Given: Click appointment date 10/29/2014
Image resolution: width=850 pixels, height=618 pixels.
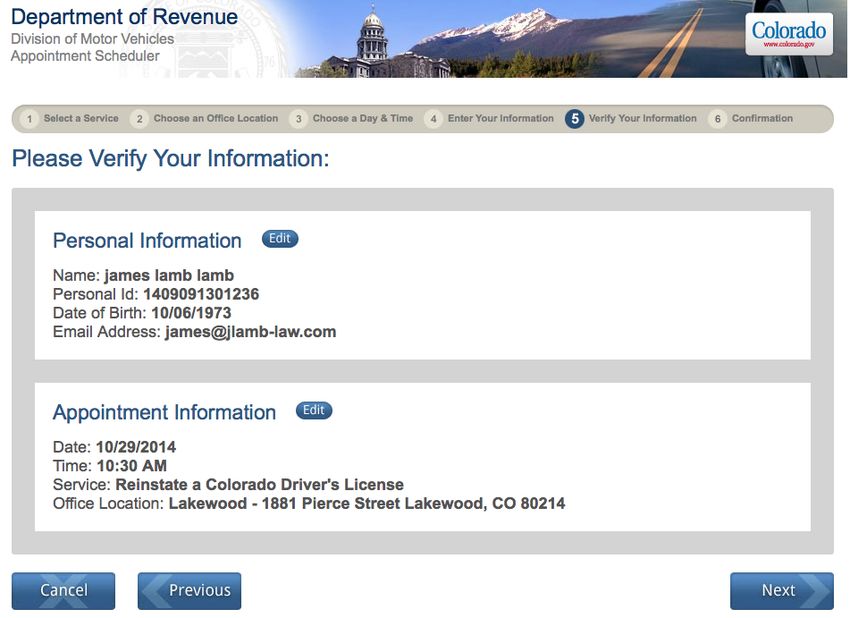Looking at the screenshot, I should pos(136,447).
